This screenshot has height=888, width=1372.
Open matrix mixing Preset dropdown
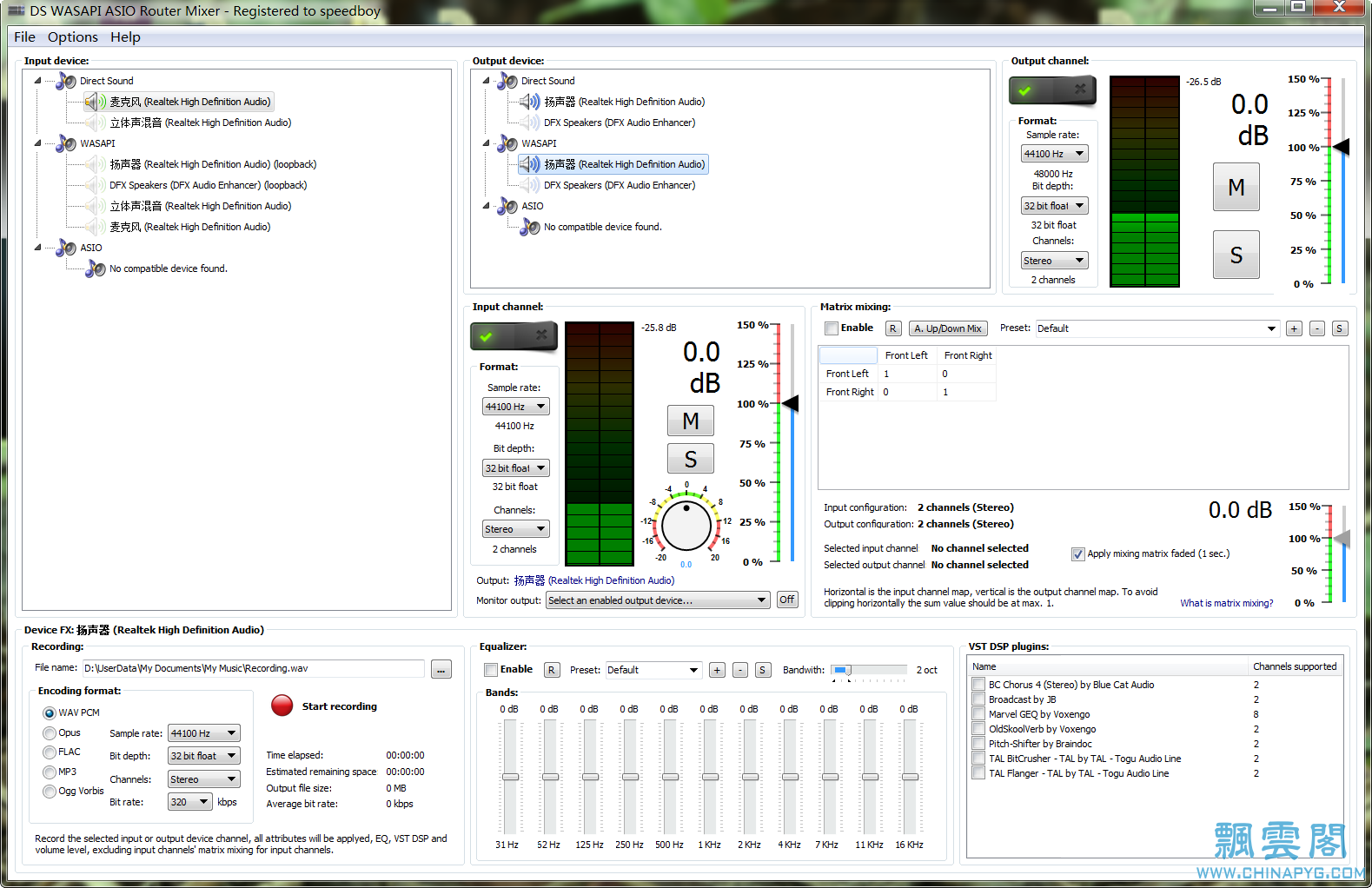pos(1157,328)
